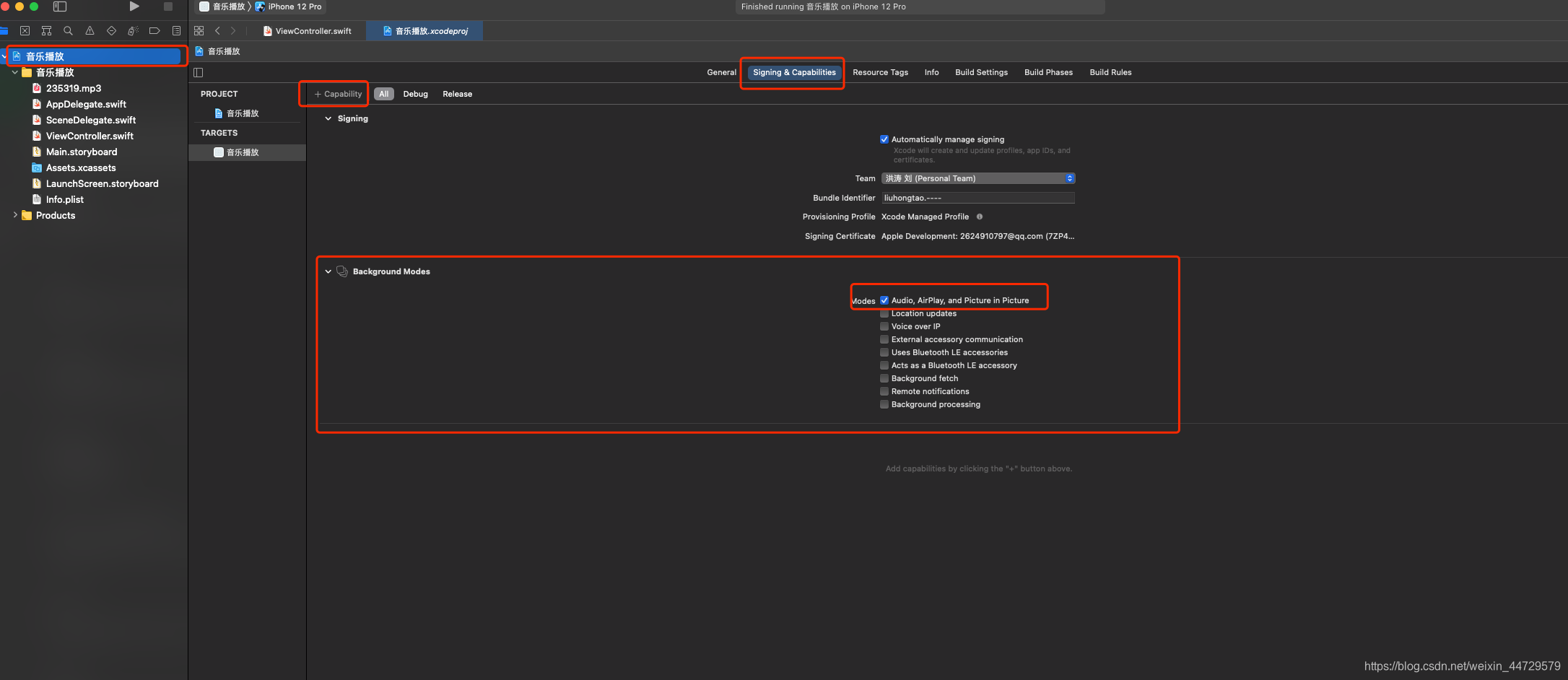Open the symbol navigator icon
The height and width of the screenshot is (680, 1568).
tap(47, 31)
